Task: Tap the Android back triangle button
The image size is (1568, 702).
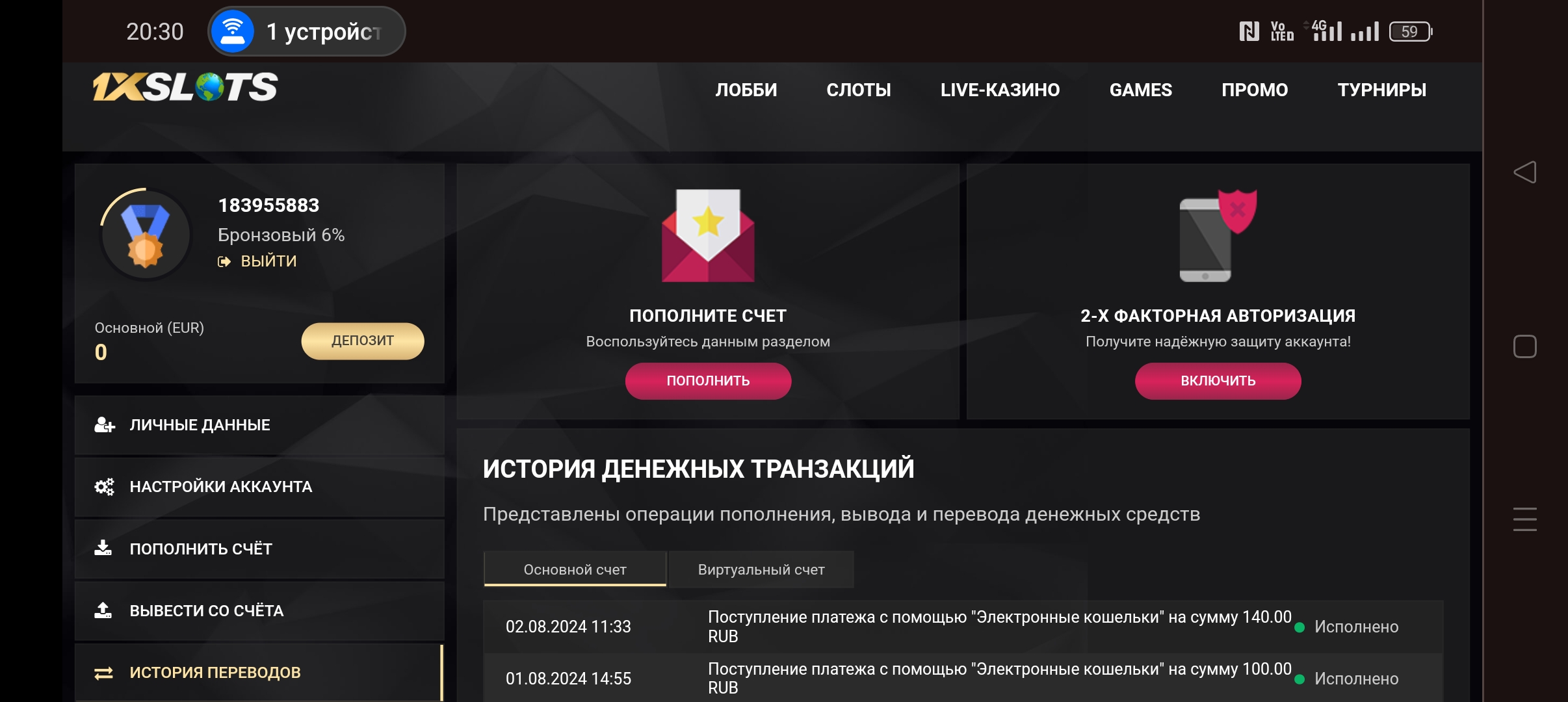Action: coord(1524,172)
